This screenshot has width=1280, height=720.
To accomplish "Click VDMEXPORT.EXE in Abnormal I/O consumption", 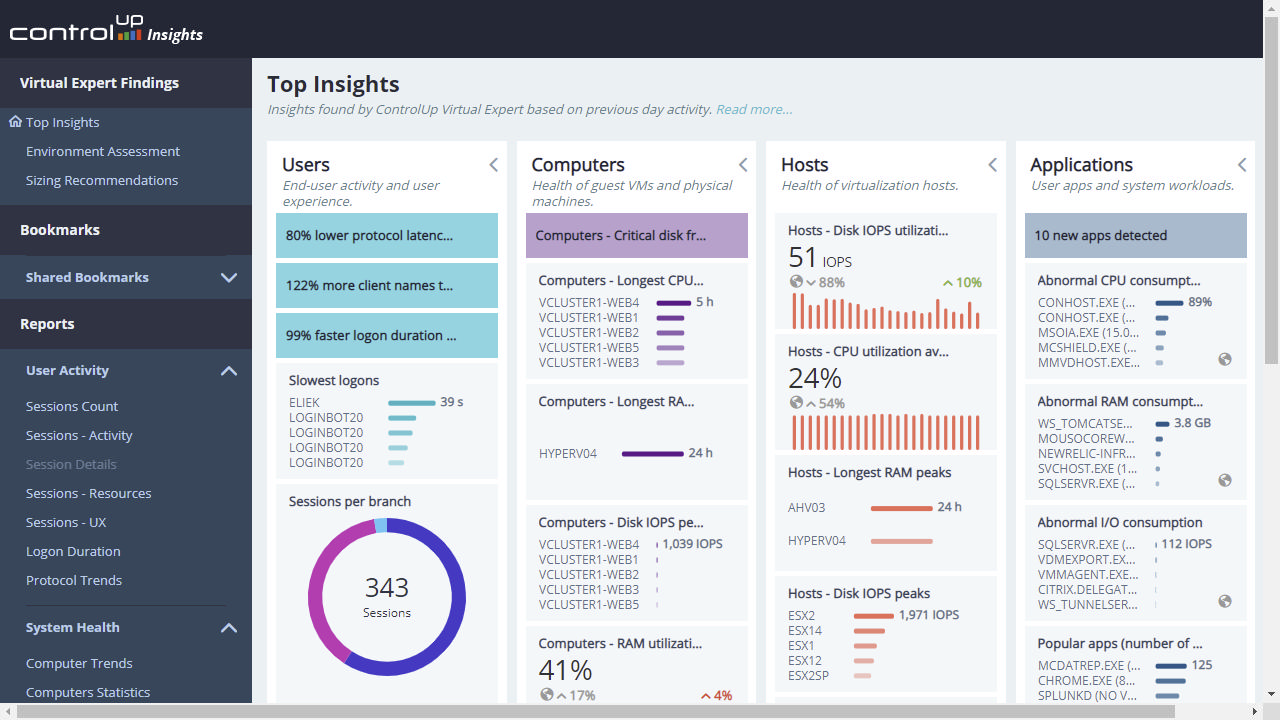I will point(1088,559).
